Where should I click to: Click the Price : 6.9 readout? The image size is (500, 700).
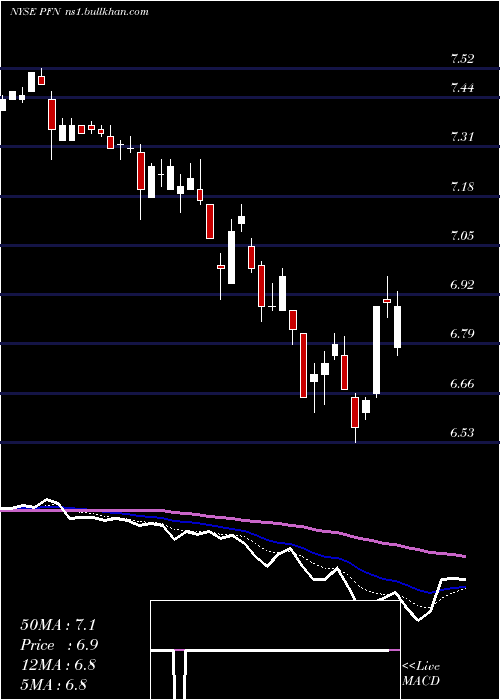pyautogui.click(x=59, y=645)
